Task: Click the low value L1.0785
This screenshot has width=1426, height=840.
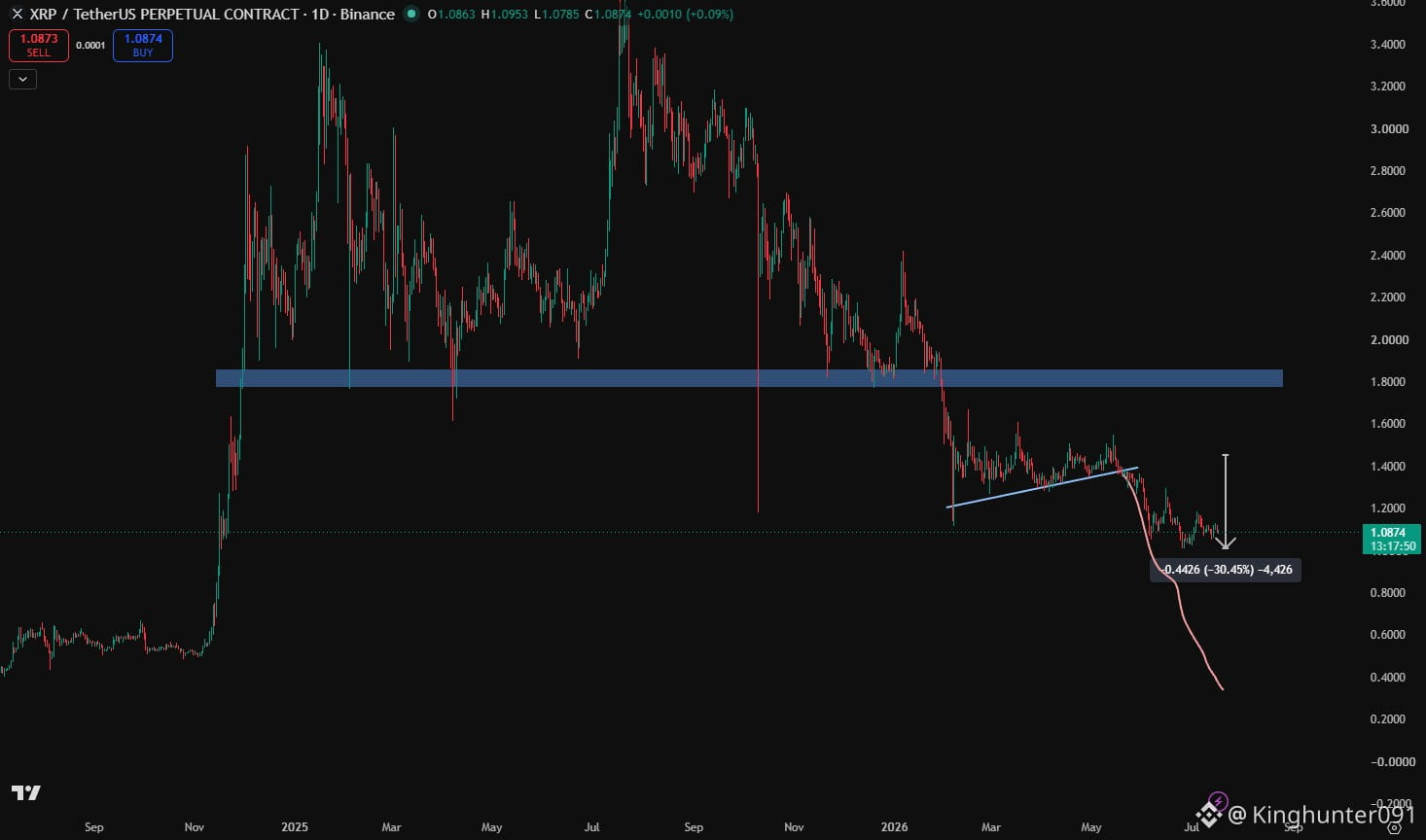Action: pos(557,15)
